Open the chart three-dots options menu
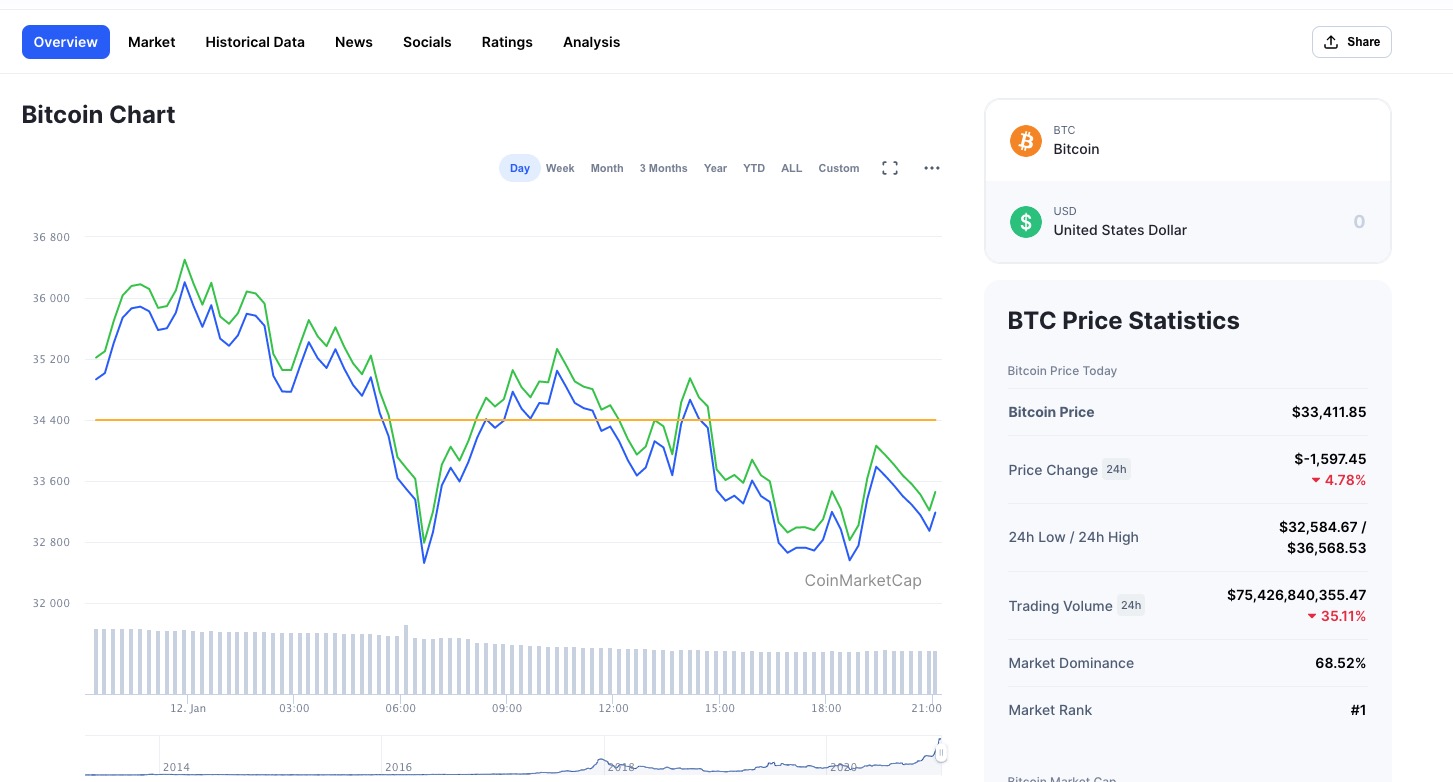 (932, 168)
